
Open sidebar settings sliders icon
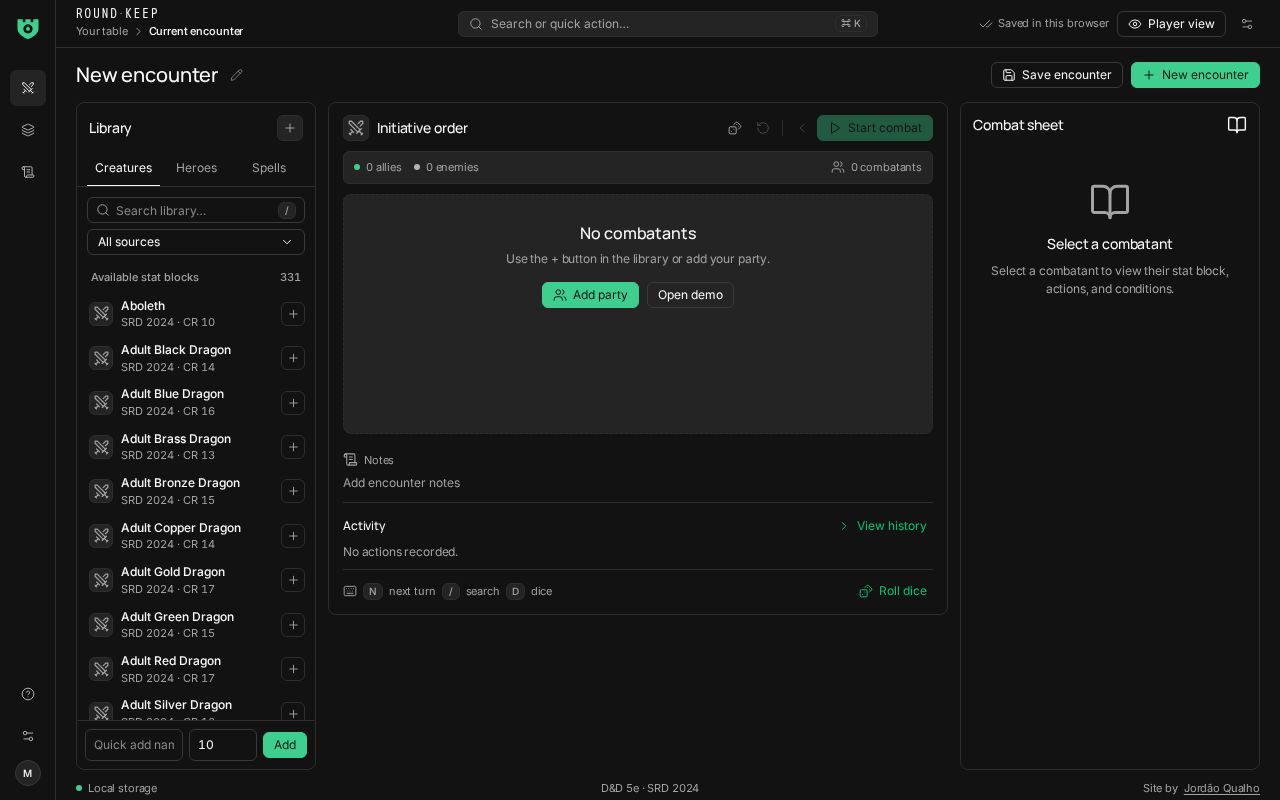28,736
